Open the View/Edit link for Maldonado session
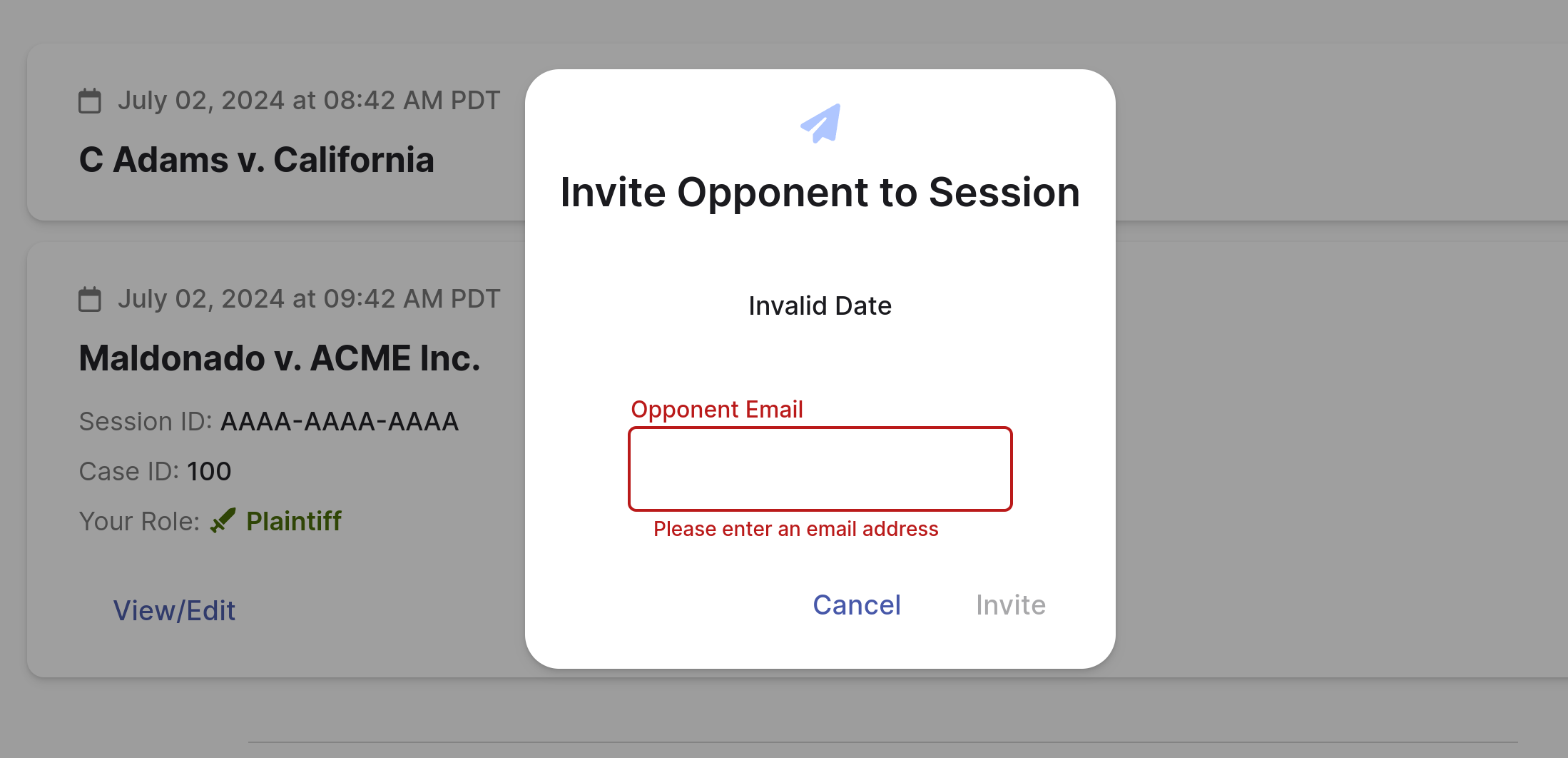The width and height of the screenshot is (1568, 758). click(x=174, y=610)
